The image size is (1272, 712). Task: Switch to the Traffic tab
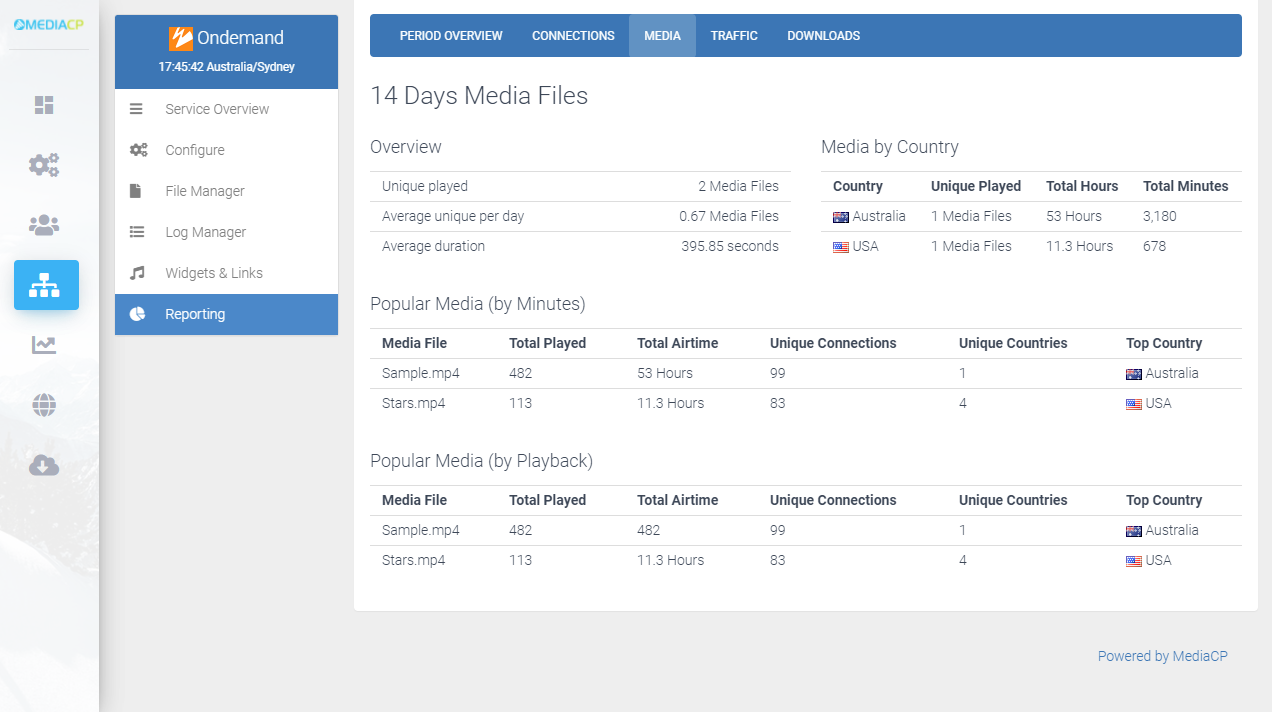(734, 36)
